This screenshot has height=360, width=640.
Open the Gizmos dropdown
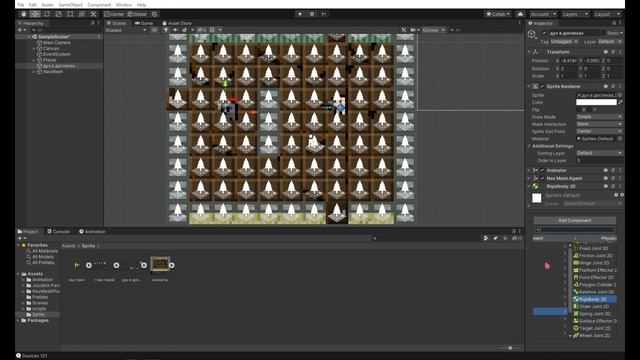[433, 30]
